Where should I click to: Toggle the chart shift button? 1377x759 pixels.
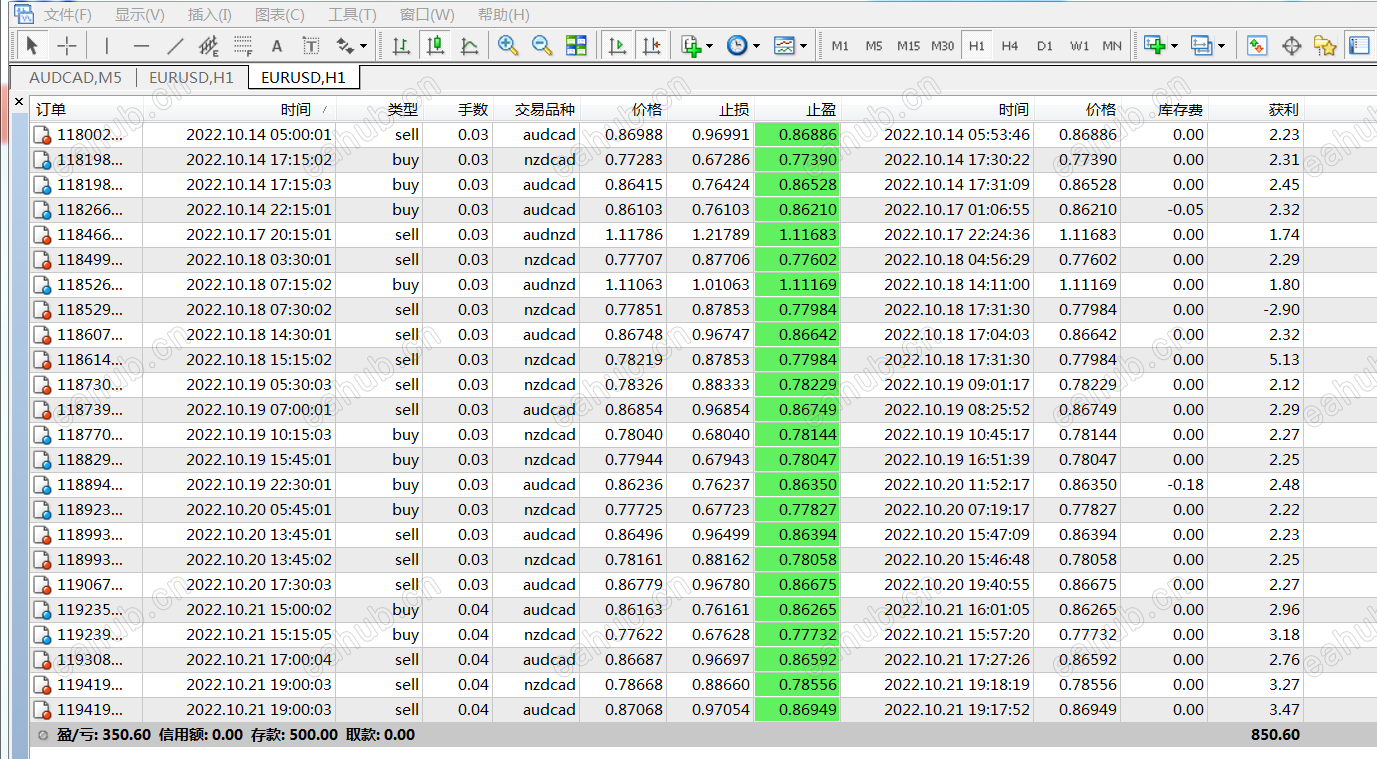pos(652,46)
